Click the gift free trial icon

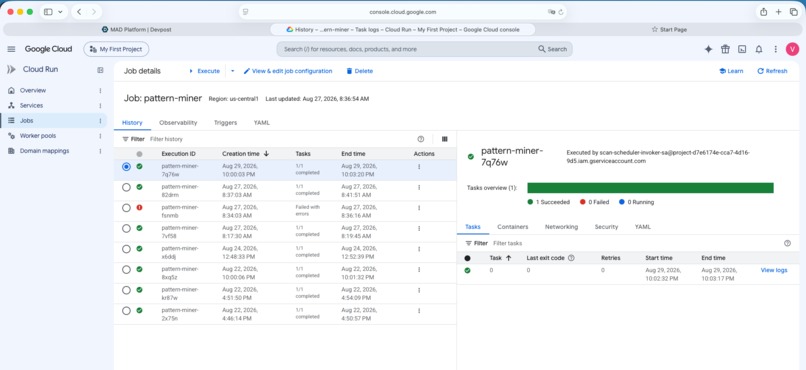725,49
